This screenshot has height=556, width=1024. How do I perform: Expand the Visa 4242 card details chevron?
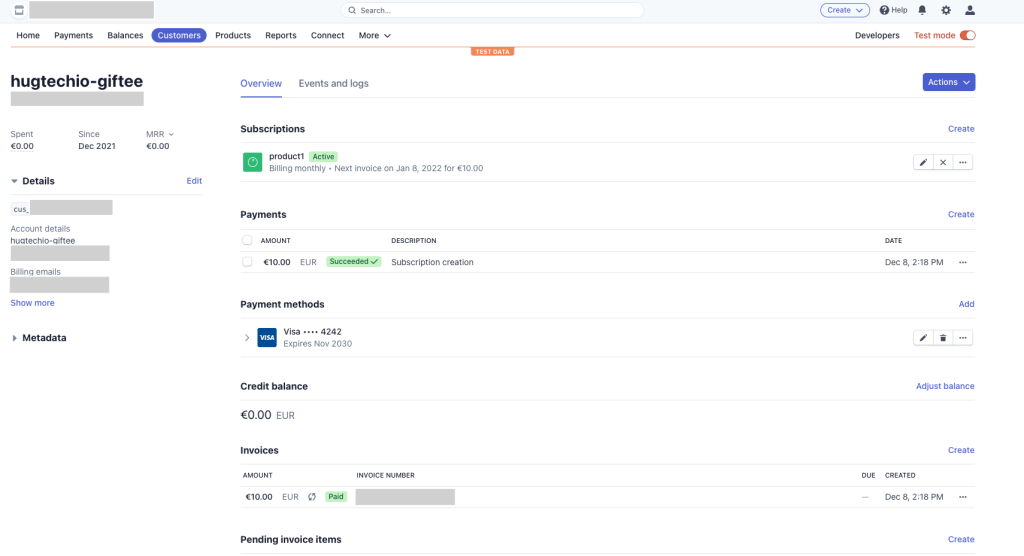247,338
